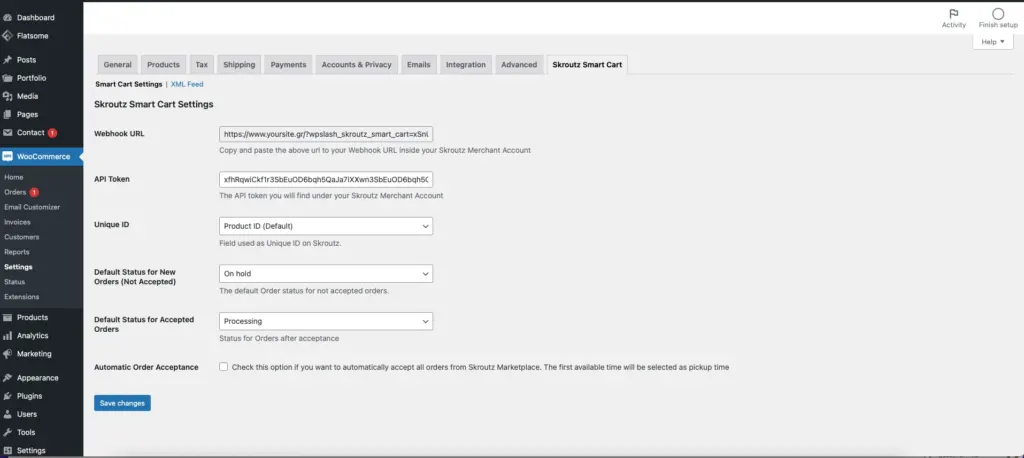Viewport: 1024px width, 458px height.
Task: Click the Save changes button
Action: pos(122,403)
